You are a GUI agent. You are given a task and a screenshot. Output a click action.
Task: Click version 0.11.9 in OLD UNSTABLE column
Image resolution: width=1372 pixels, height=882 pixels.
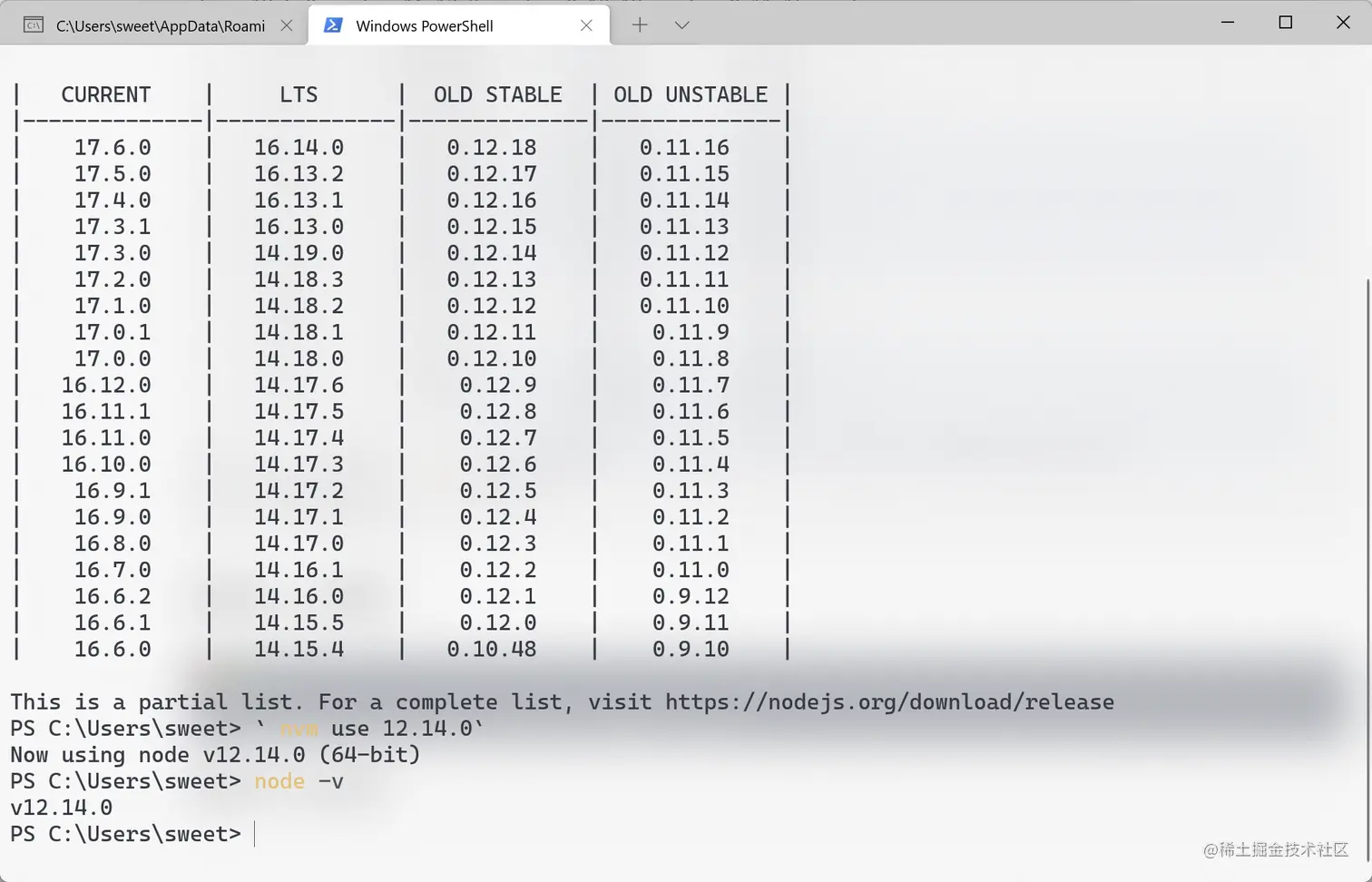point(691,332)
